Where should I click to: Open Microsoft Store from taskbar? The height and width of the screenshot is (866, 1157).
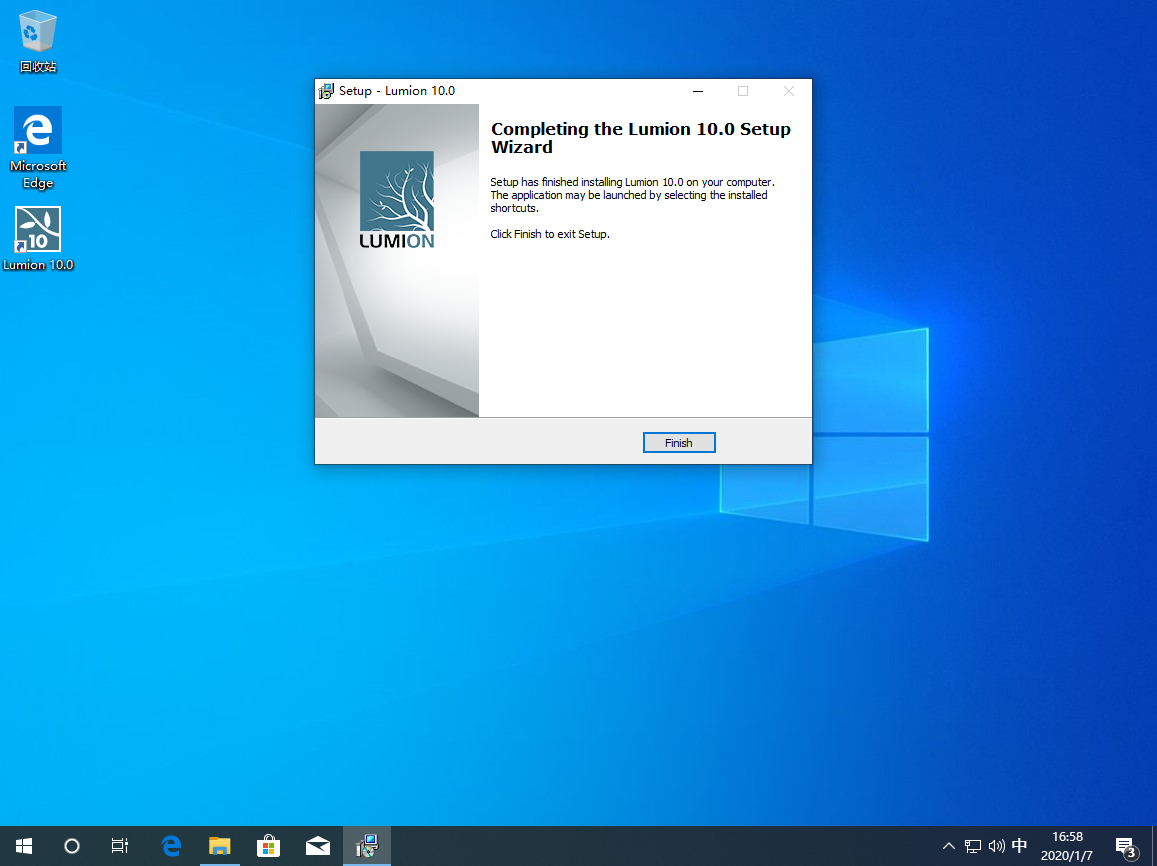coord(269,846)
